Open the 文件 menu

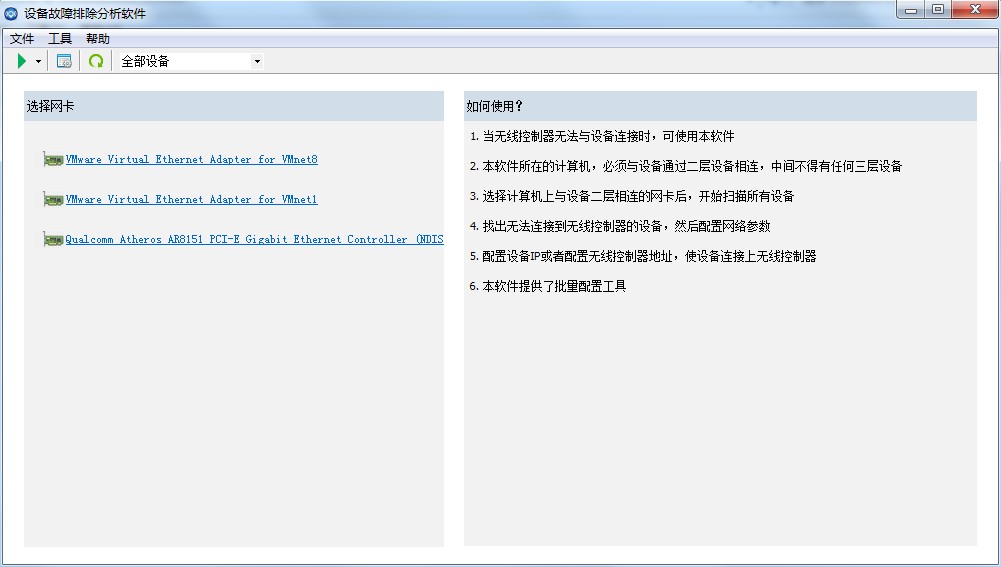pyautogui.click(x=22, y=39)
